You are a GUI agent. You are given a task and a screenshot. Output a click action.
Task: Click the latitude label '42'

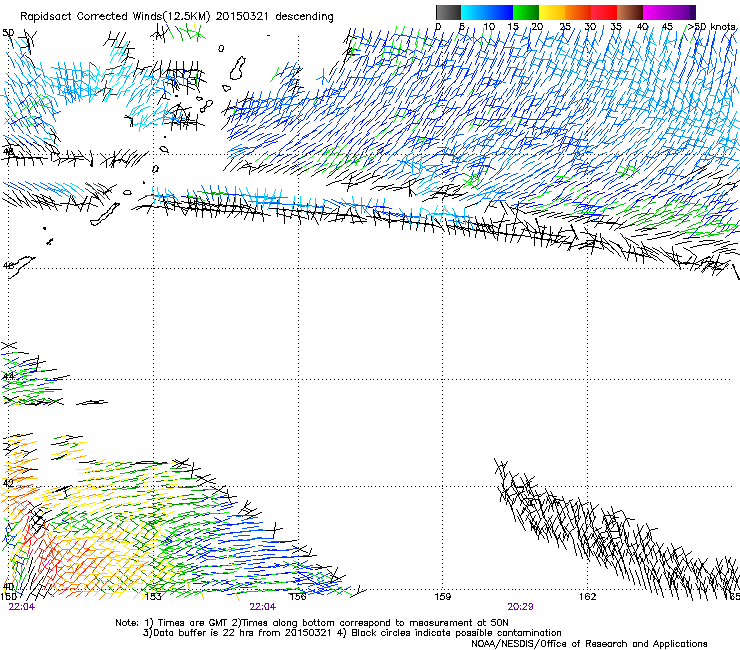pos(8,483)
